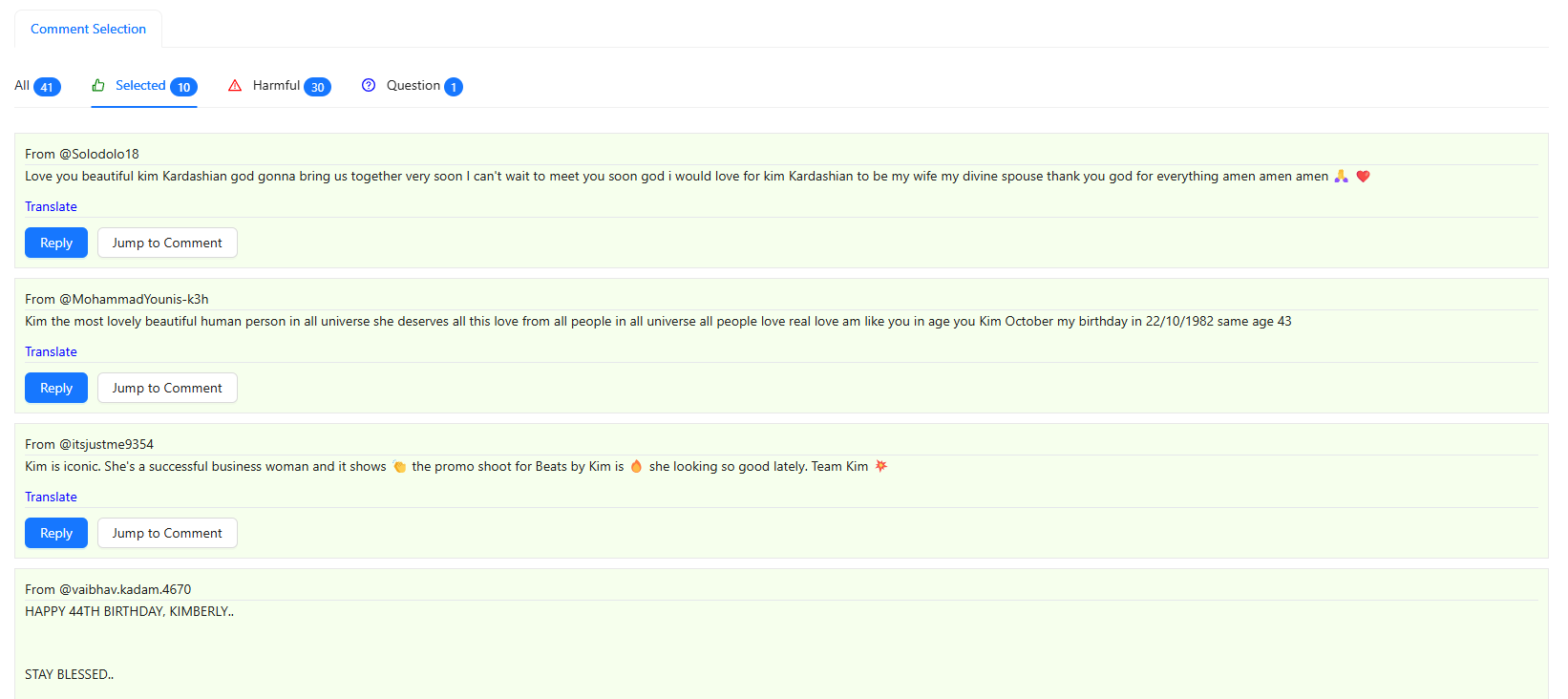Viewport: 1568px width, 699px height.
Task: Switch to the All comments filter
Action: pyautogui.click(x=22, y=85)
